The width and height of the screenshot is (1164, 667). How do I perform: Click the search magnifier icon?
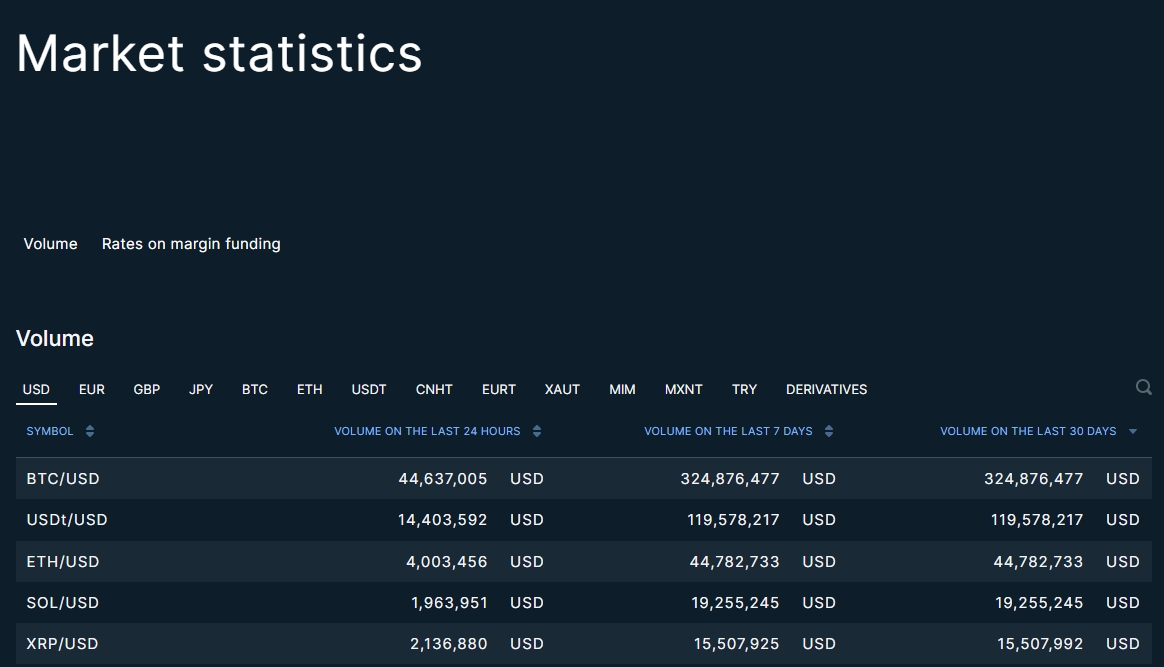click(x=1143, y=387)
